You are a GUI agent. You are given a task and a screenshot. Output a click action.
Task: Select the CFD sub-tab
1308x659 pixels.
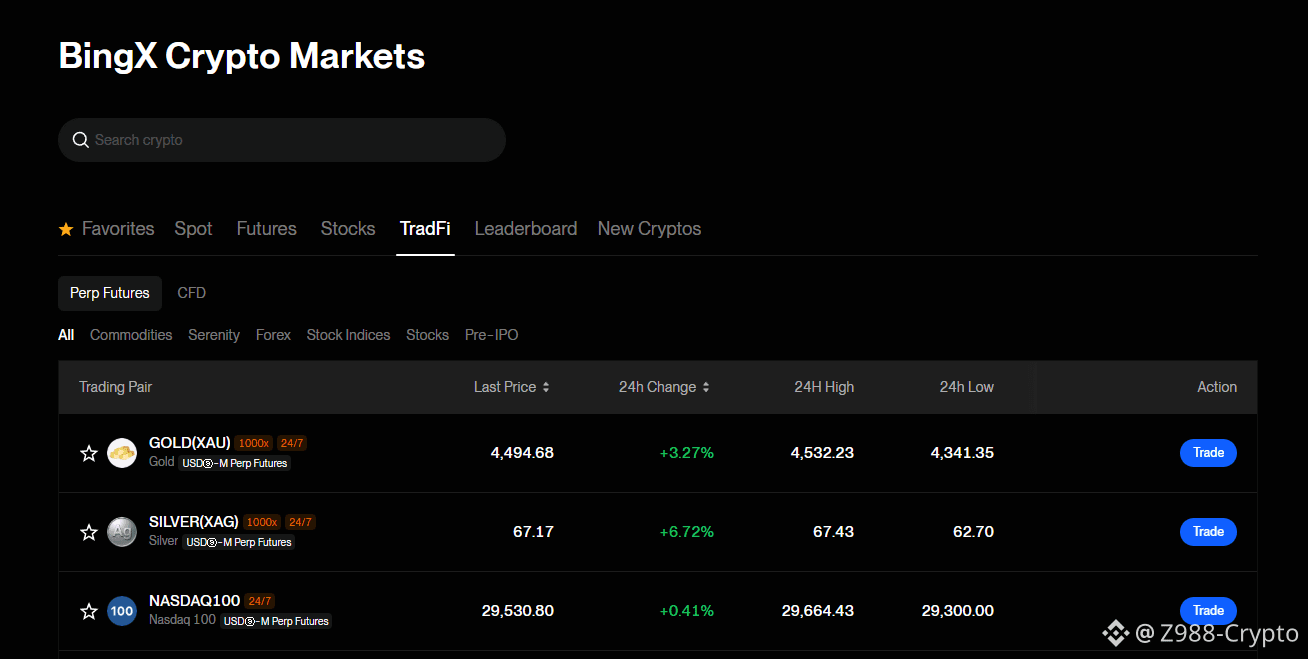[192, 293]
